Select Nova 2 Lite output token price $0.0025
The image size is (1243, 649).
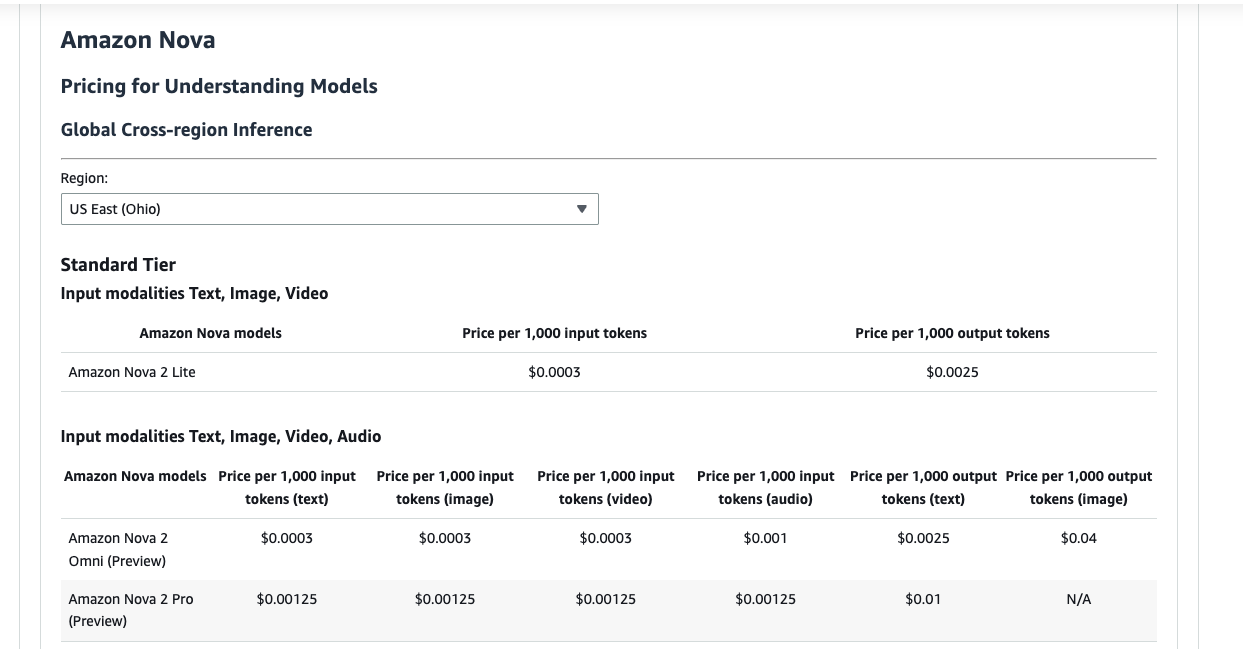click(952, 372)
